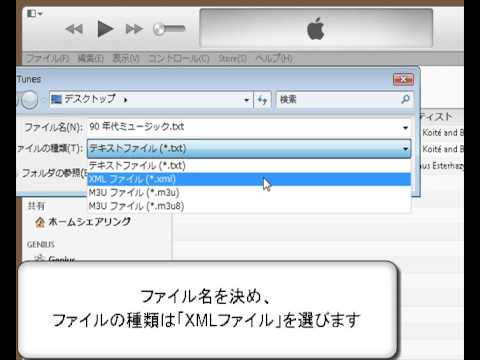Open the 編集(E) menu
The height and width of the screenshot is (360, 480).
coord(90,59)
